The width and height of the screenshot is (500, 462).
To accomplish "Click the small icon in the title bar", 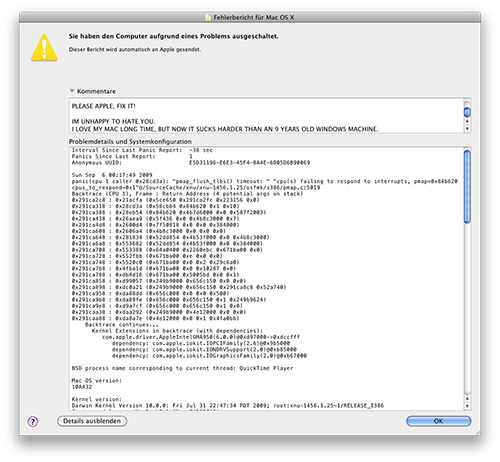I will point(208,17).
